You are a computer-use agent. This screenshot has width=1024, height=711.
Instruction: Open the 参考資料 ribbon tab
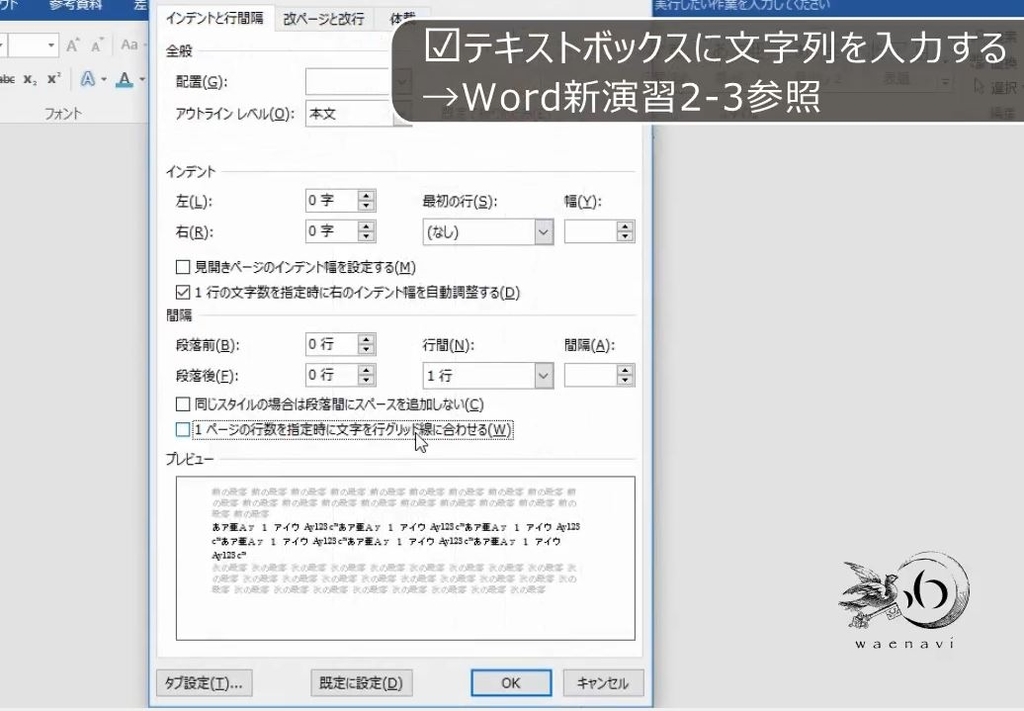tap(76, 5)
